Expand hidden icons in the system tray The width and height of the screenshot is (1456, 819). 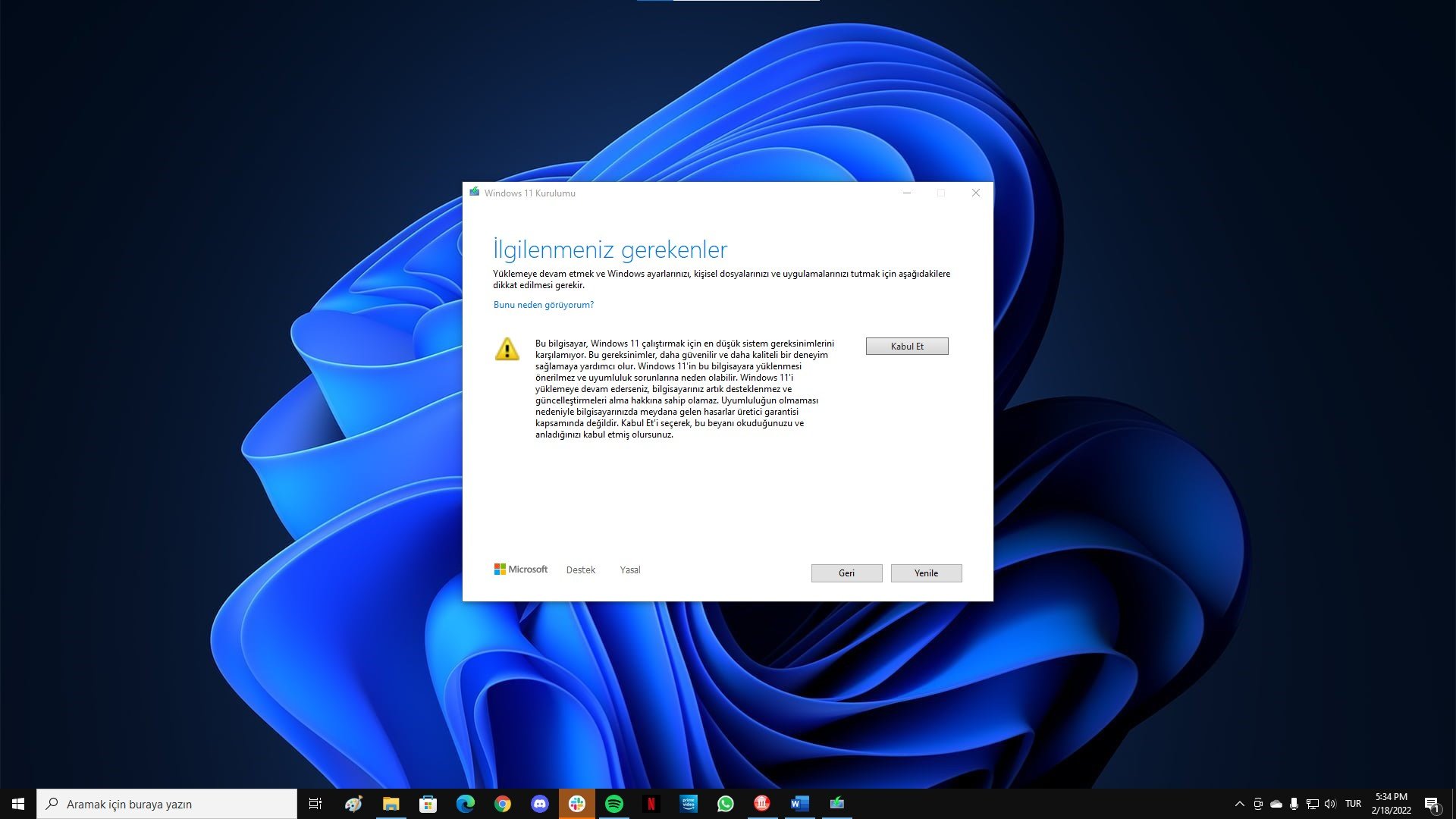(x=1240, y=804)
